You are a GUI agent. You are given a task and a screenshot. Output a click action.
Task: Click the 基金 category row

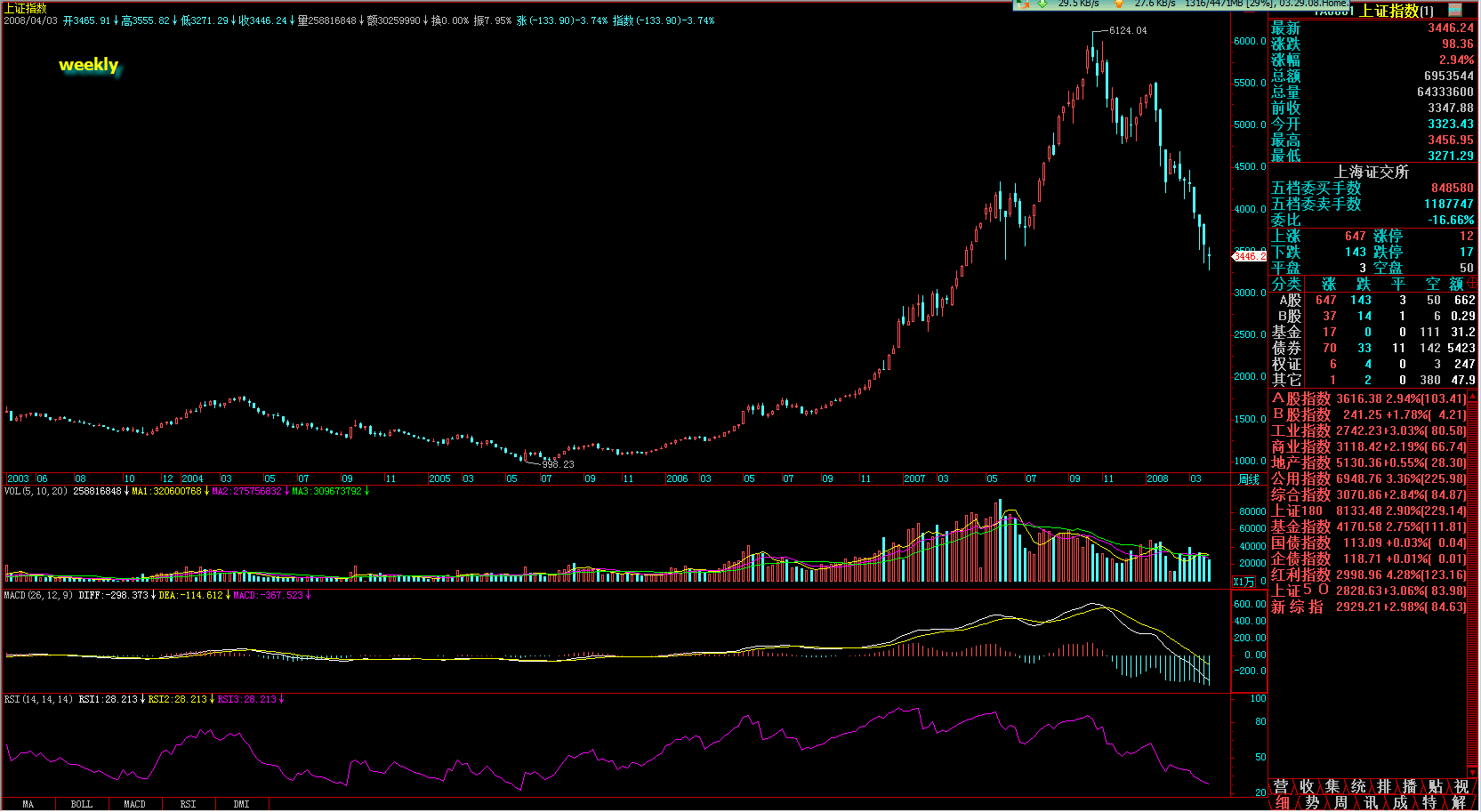(x=1373, y=332)
